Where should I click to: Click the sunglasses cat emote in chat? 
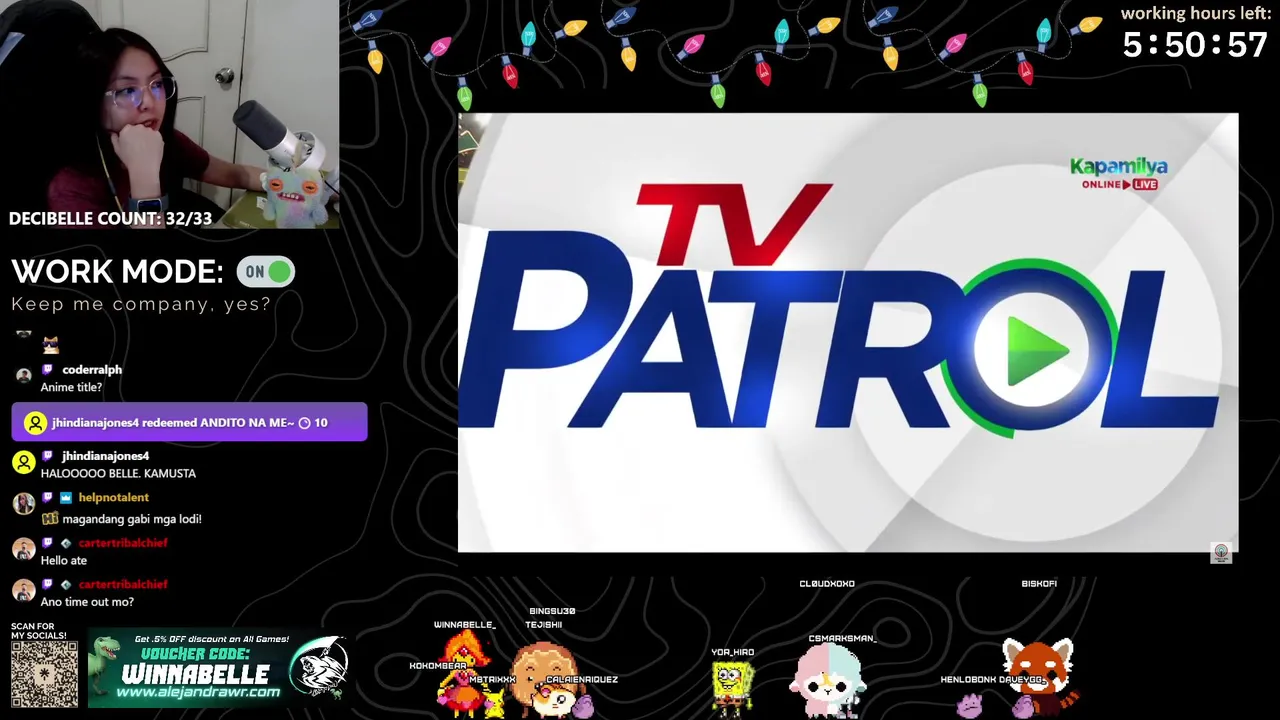tap(51, 345)
